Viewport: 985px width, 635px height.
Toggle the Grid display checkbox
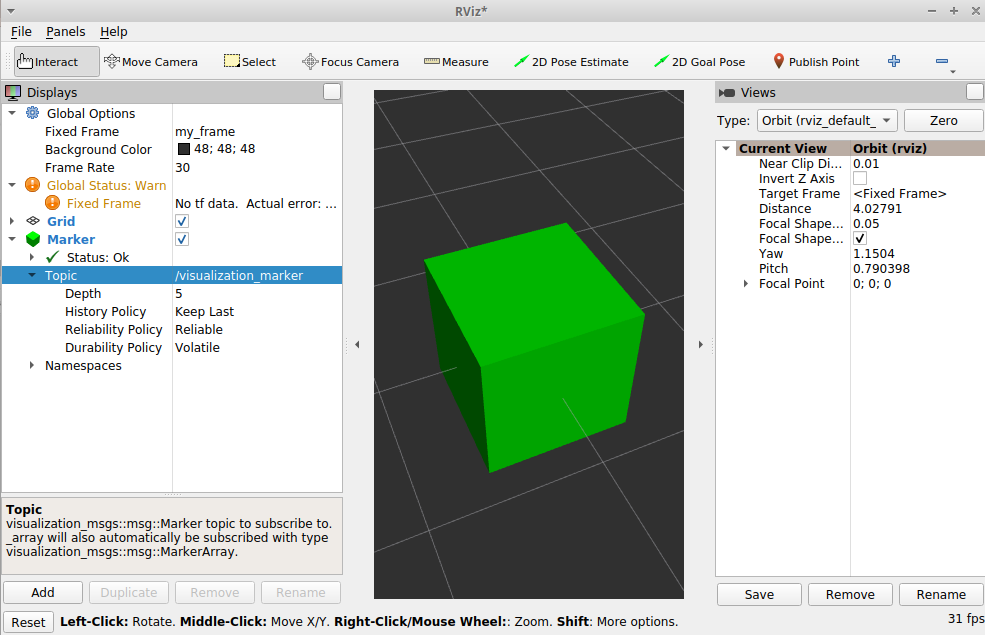click(x=182, y=221)
